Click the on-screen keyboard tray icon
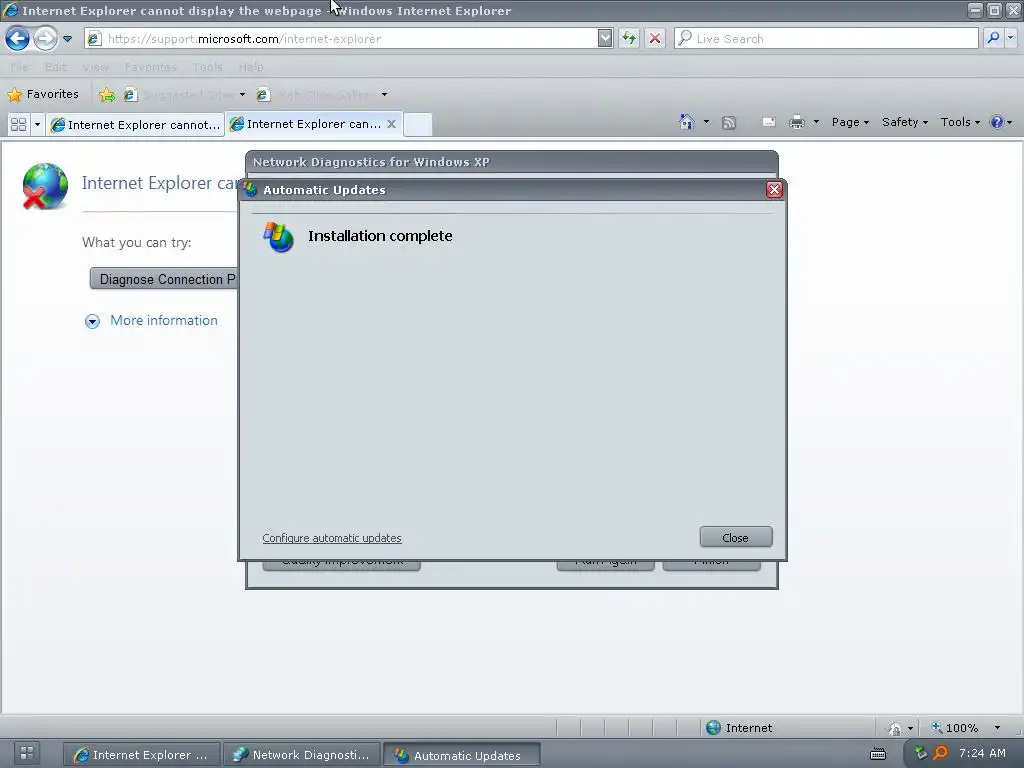Screen dimensions: 1024x768 (x=878, y=754)
